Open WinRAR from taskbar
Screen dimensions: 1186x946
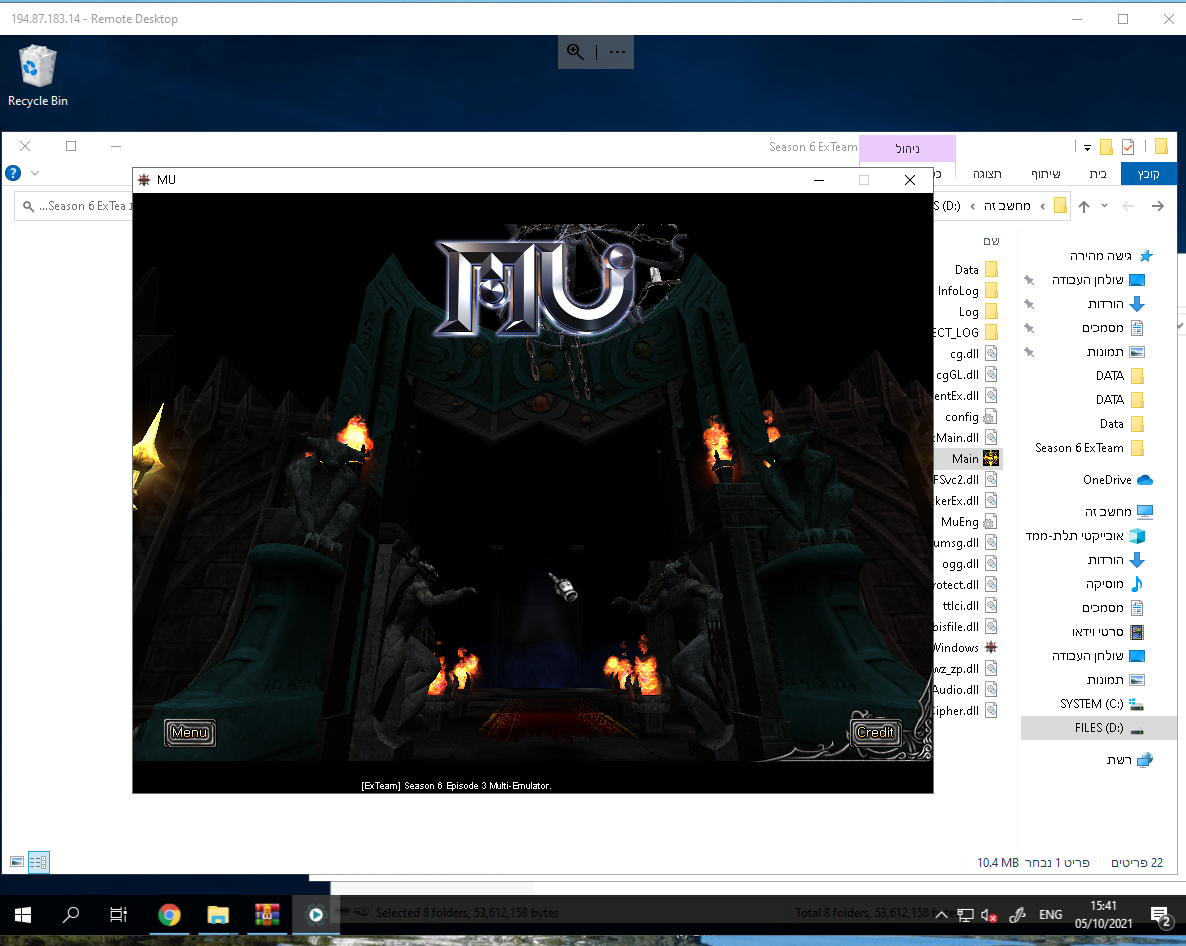point(266,915)
